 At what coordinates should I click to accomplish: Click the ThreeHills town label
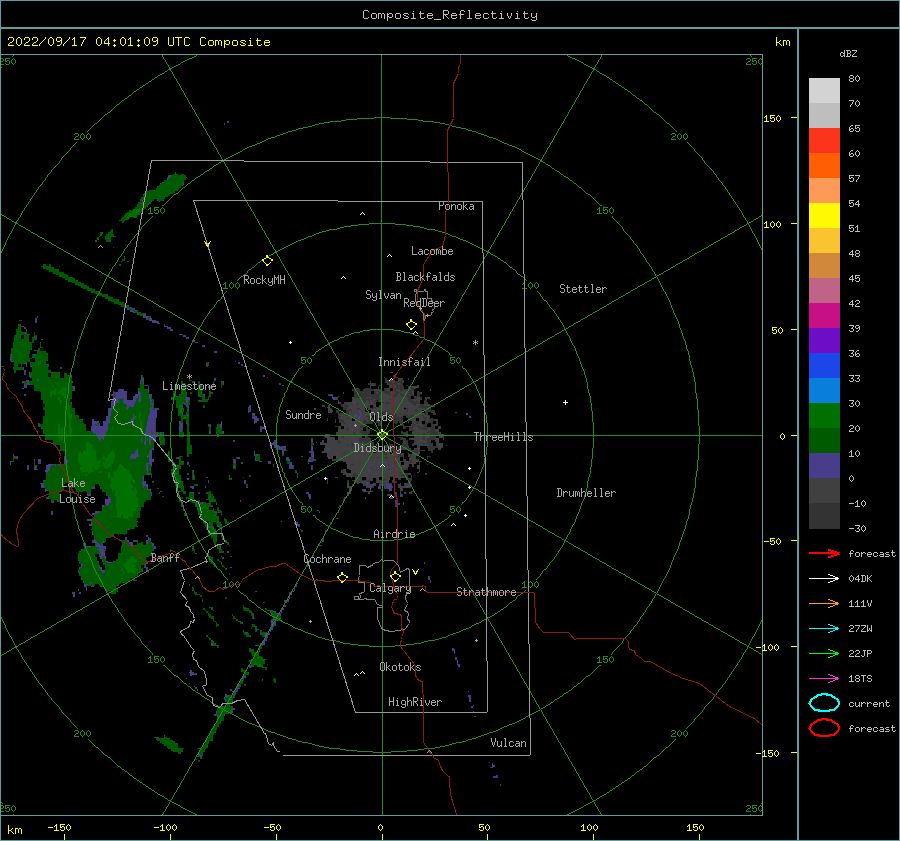(503, 437)
